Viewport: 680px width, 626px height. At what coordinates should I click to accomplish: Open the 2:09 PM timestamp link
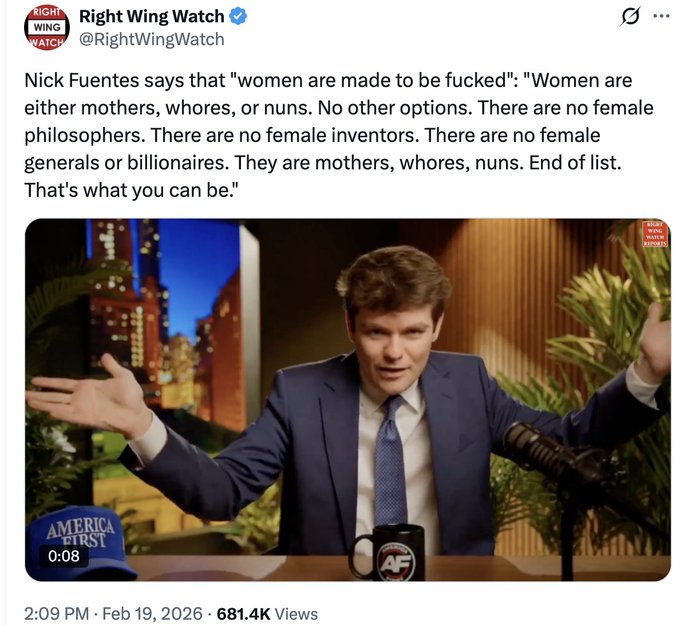click(56, 614)
